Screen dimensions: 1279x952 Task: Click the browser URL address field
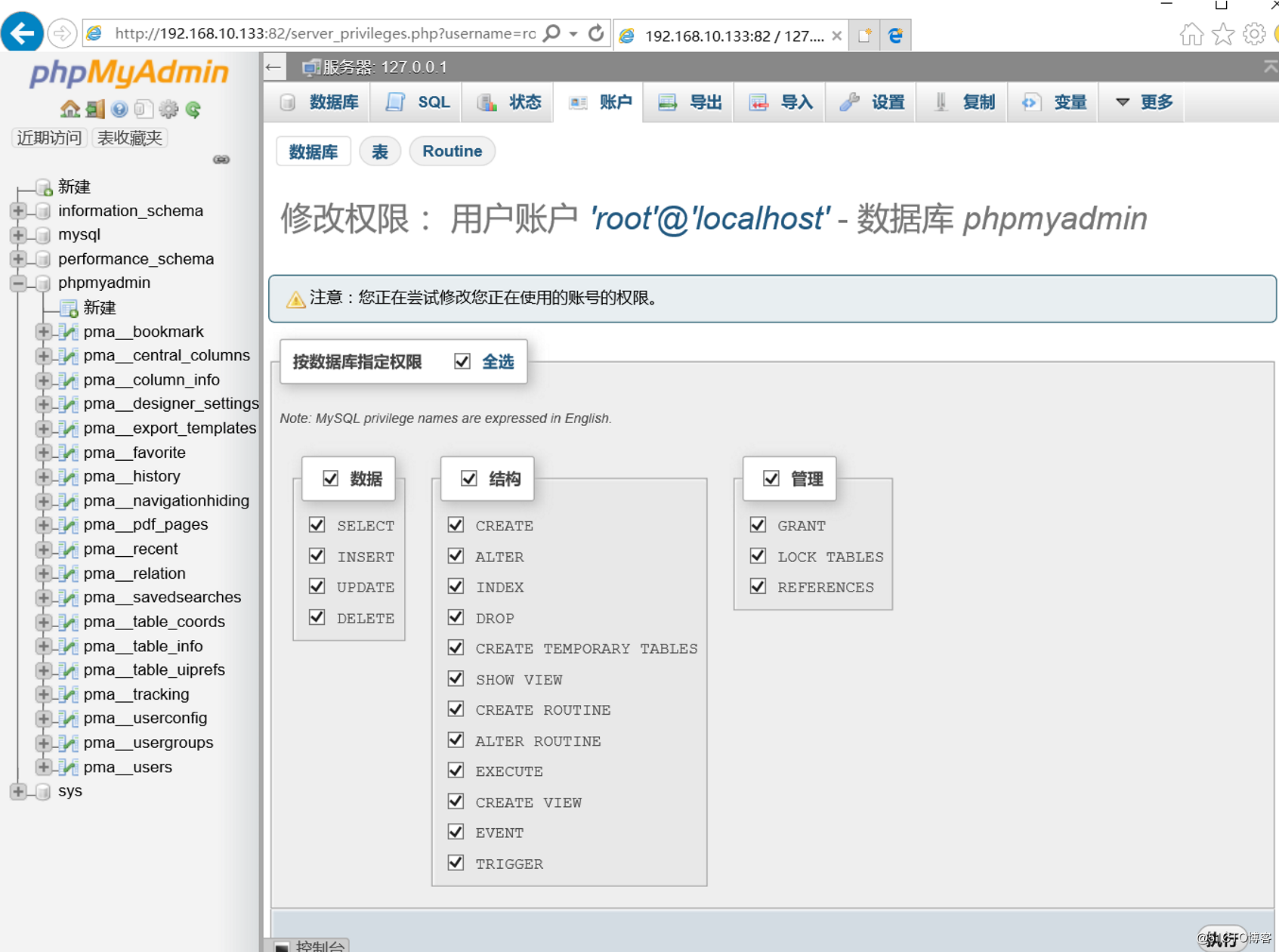click(325, 33)
